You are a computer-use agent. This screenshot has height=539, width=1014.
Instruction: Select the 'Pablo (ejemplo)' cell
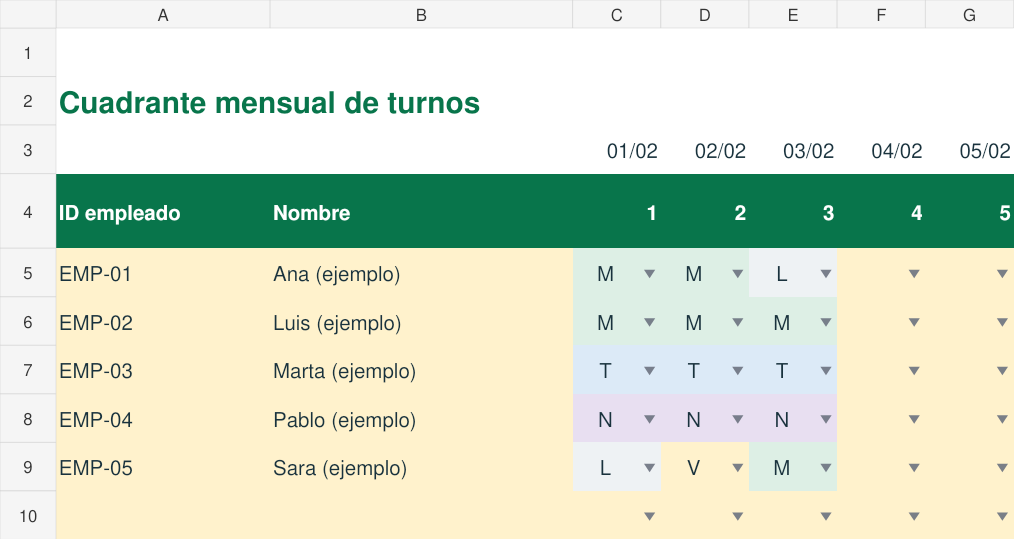click(x=421, y=419)
